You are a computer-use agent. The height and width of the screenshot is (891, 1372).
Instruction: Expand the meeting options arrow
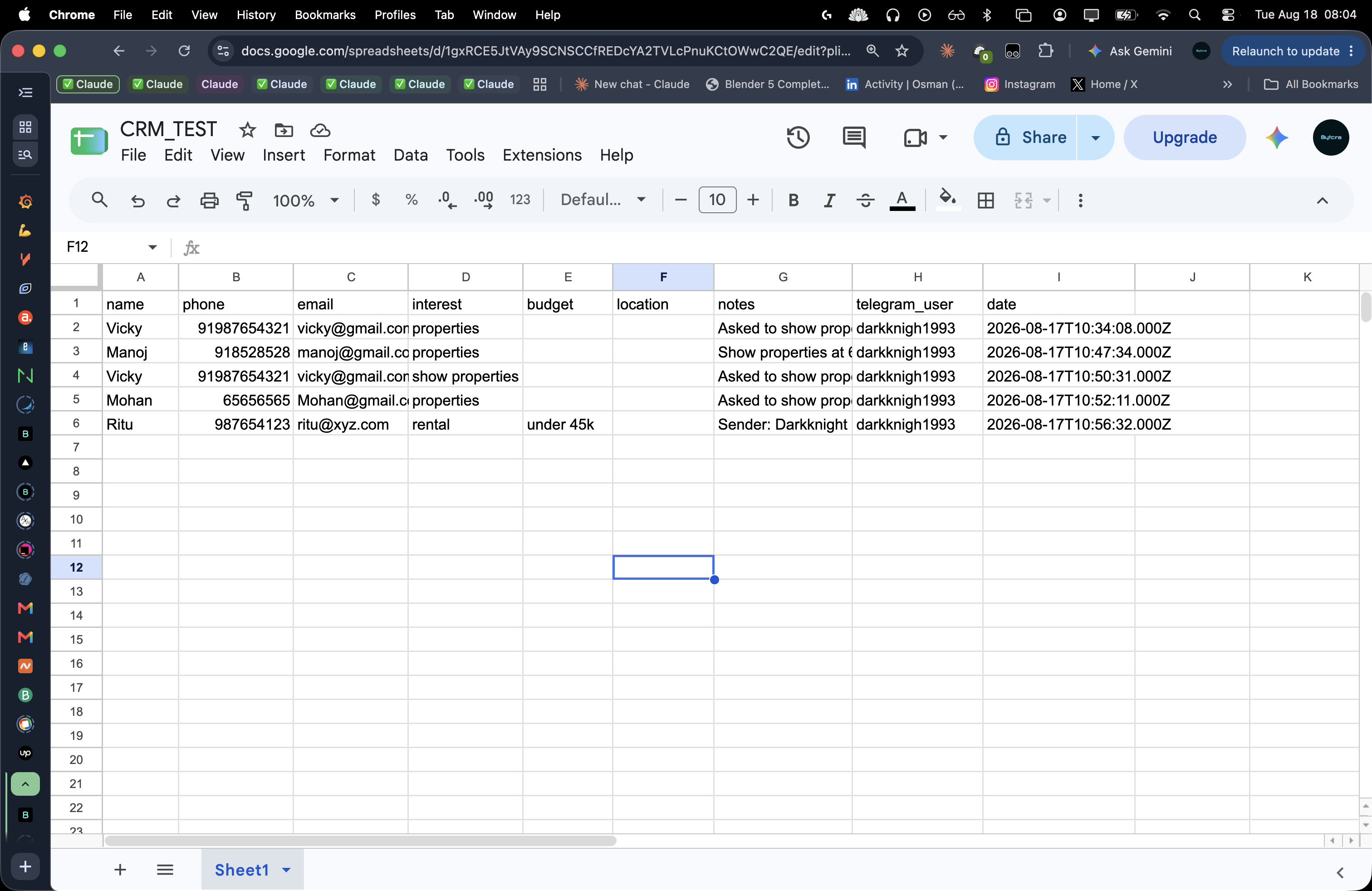click(943, 137)
